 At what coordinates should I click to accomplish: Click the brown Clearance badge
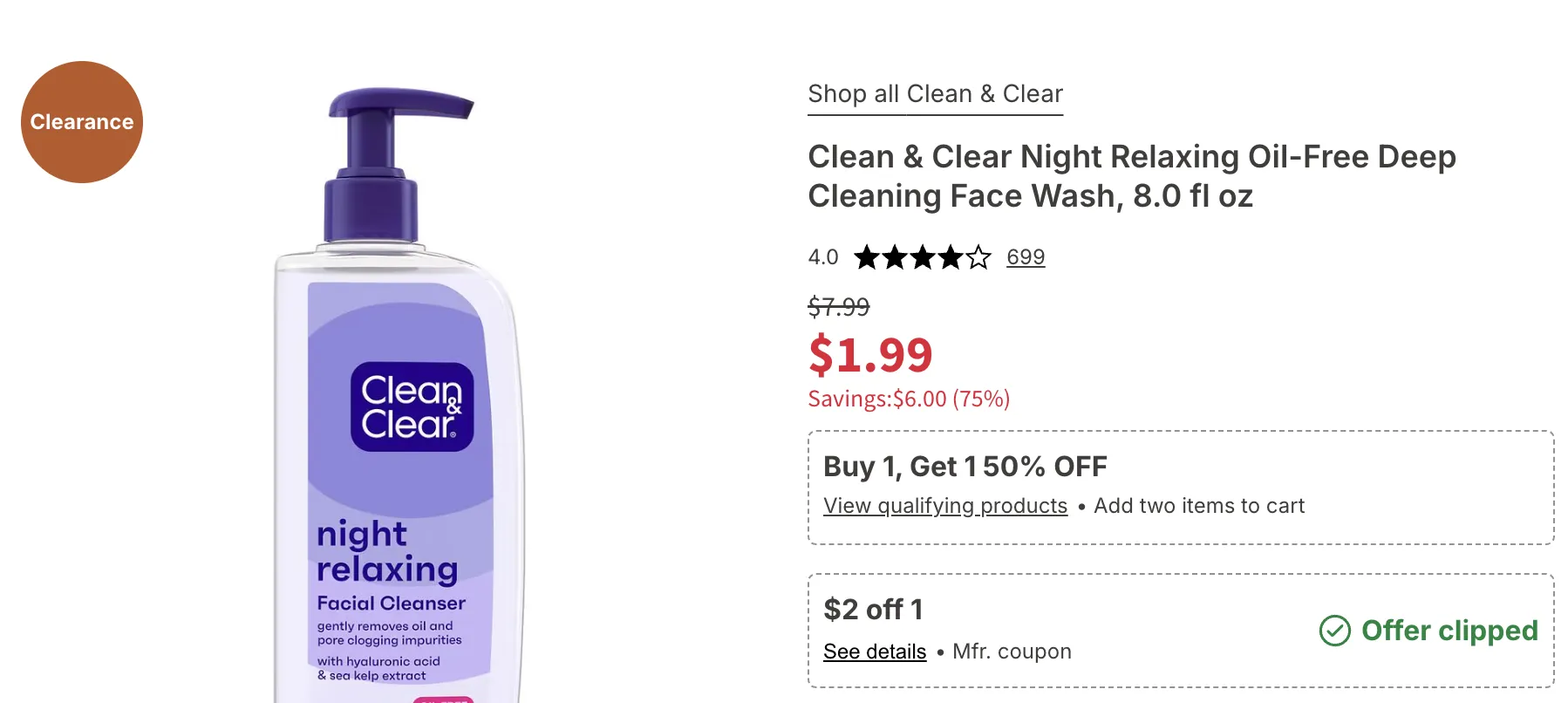point(82,122)
